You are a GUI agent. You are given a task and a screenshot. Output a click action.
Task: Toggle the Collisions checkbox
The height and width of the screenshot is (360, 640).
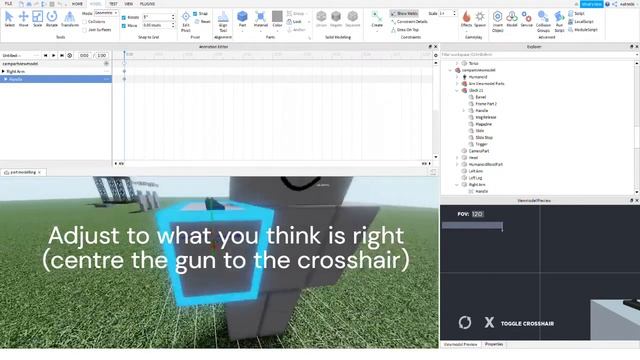click(x=84, y=22)
